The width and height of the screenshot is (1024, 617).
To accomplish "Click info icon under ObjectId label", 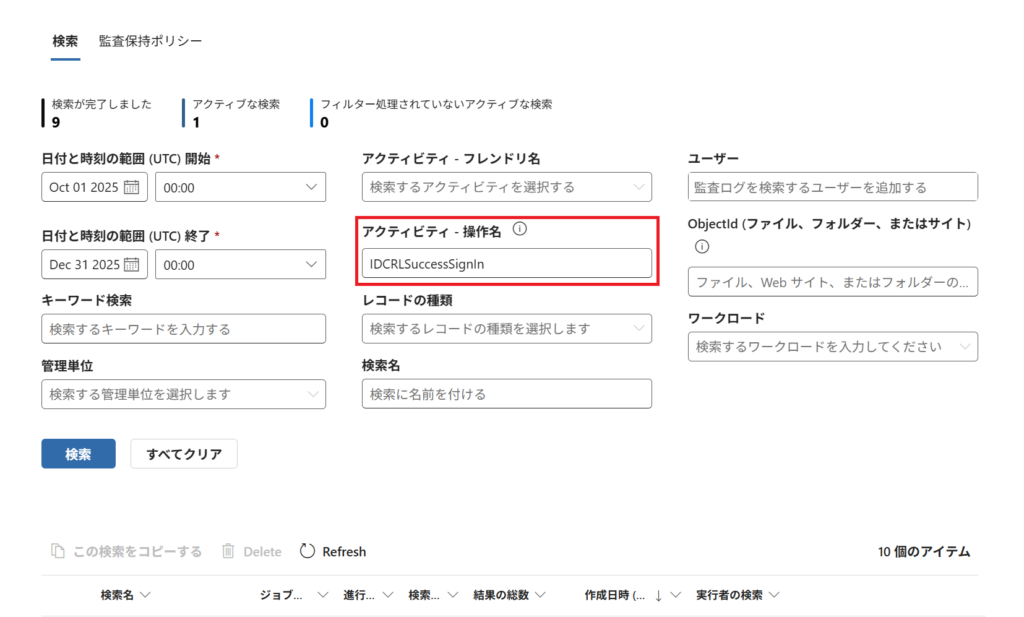I will point(701,246).
